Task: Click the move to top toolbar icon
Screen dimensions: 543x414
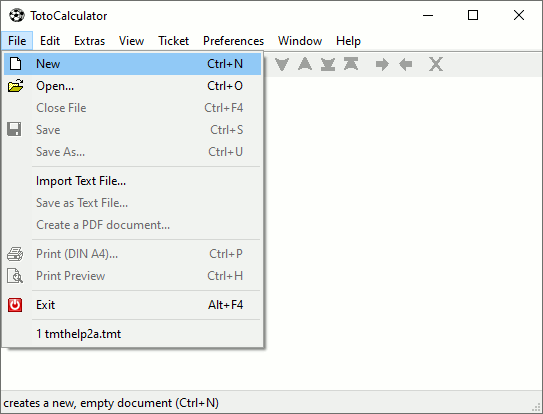Action: 351,64
